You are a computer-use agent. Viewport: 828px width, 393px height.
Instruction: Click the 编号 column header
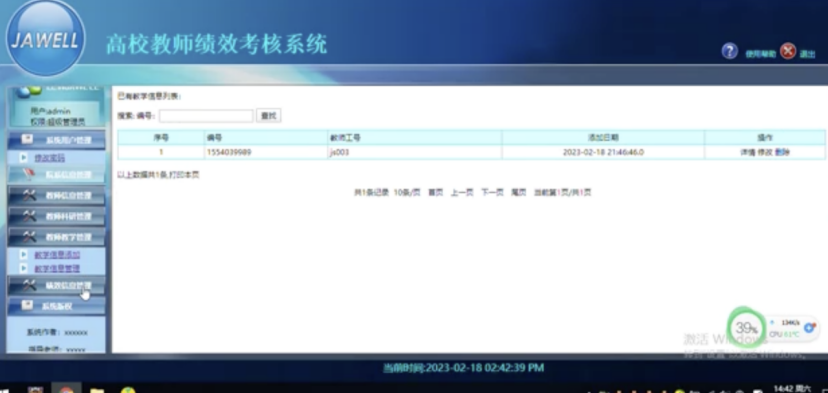coord(266,137)
